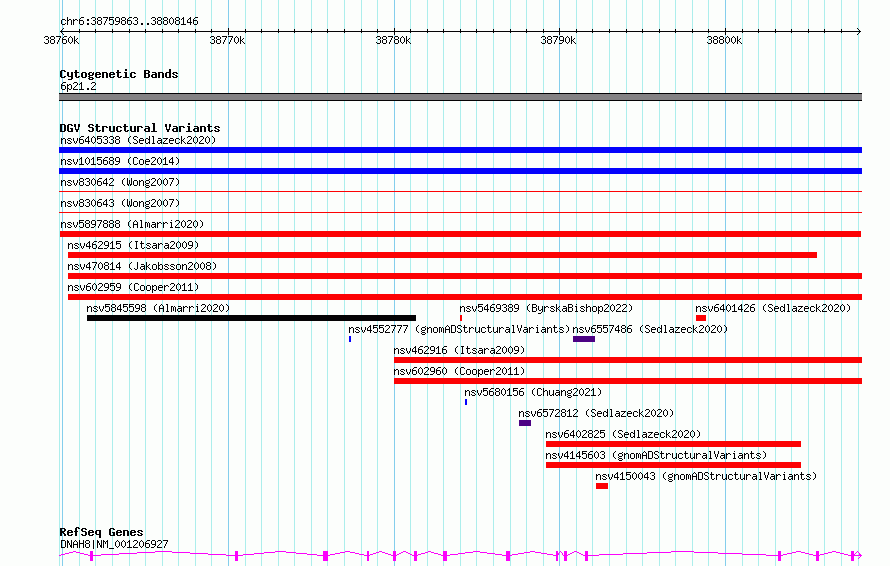Click the nsv4552777 (gnomADStructuralVariants) label
Viewport: 890px width, 566px height.
coord(459,329)
